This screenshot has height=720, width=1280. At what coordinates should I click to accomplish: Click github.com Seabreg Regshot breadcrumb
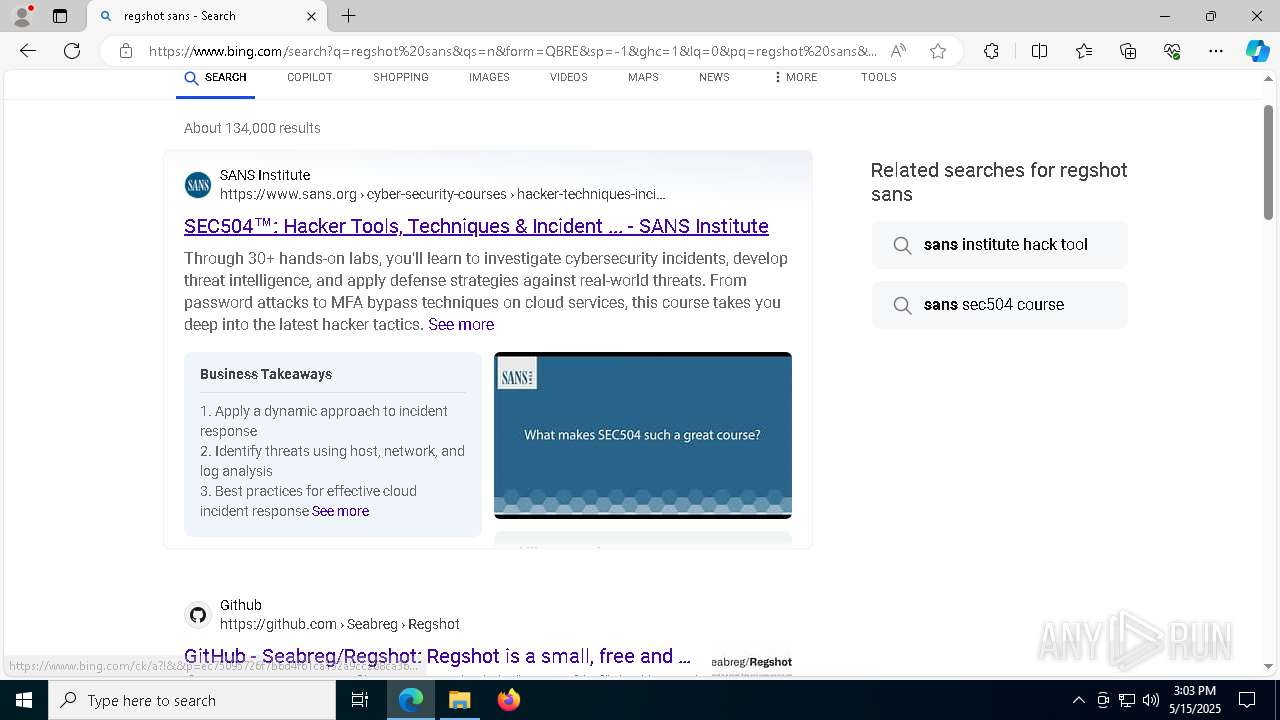click(x=340, y=624)
